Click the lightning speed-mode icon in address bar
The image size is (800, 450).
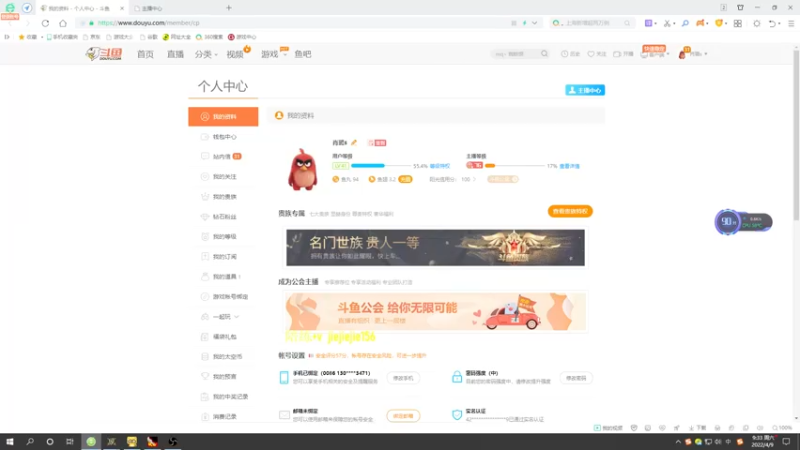click(x=524, y=23)
